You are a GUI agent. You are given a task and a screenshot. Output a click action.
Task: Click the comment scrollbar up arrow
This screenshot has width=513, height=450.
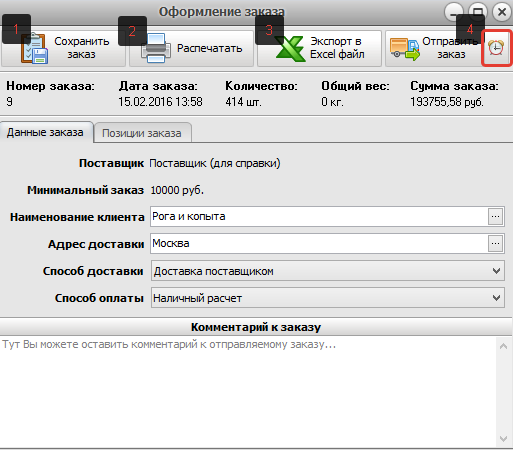[x=504, y=346]
